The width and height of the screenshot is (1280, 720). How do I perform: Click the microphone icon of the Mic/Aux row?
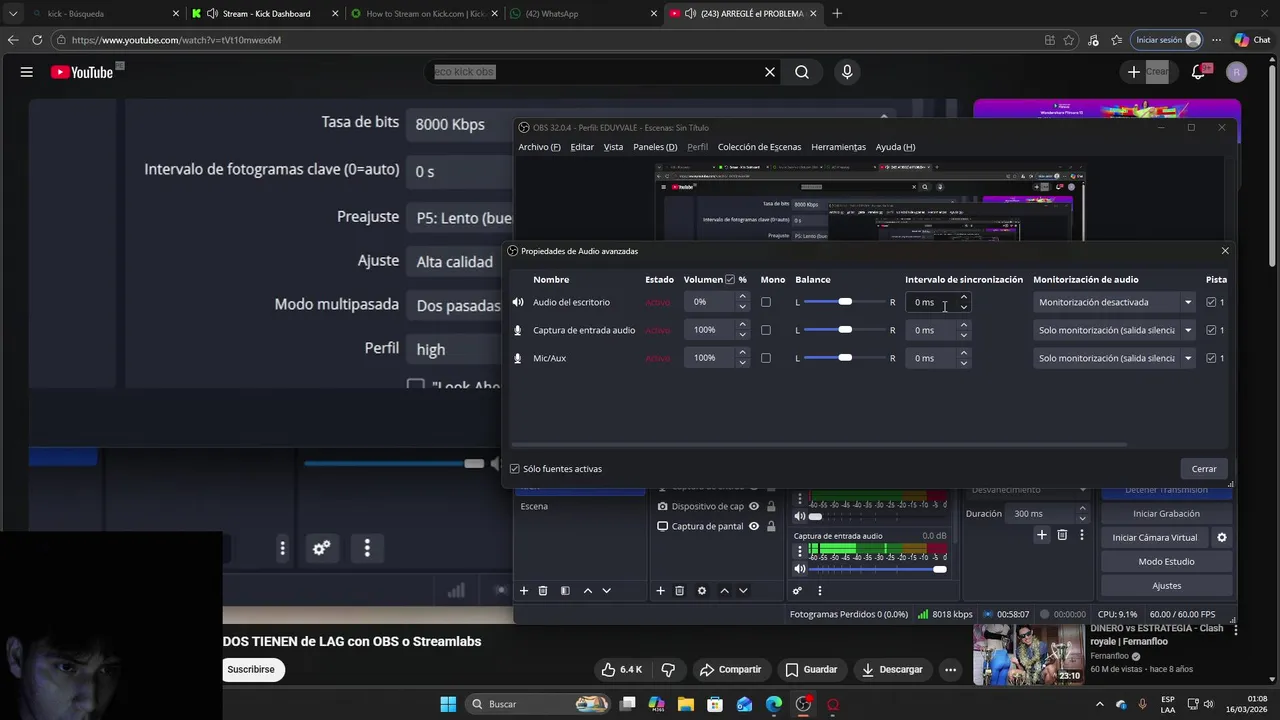coord(518,358)
